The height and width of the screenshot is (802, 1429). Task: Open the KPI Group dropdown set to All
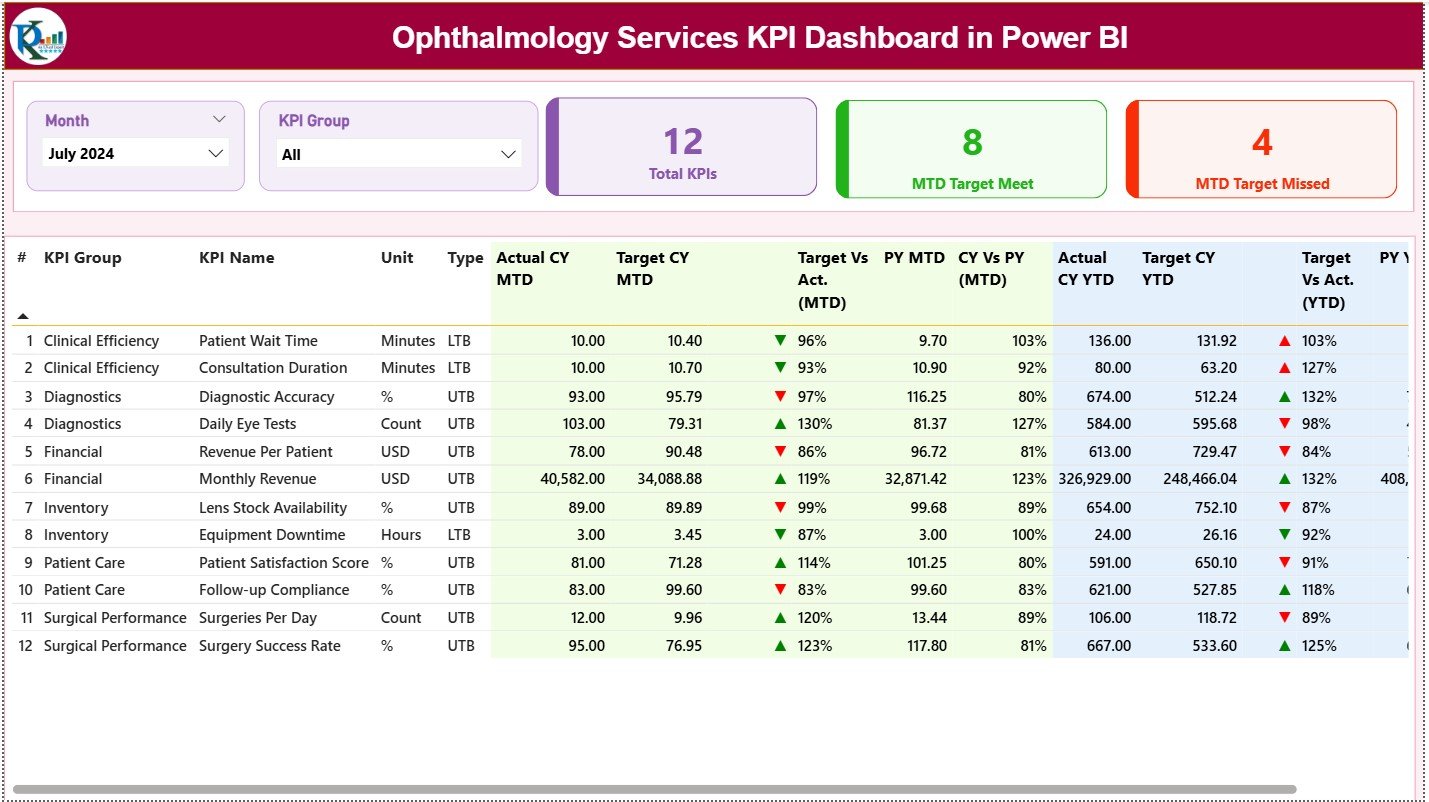pyautogui.click(x=399, y=154)
